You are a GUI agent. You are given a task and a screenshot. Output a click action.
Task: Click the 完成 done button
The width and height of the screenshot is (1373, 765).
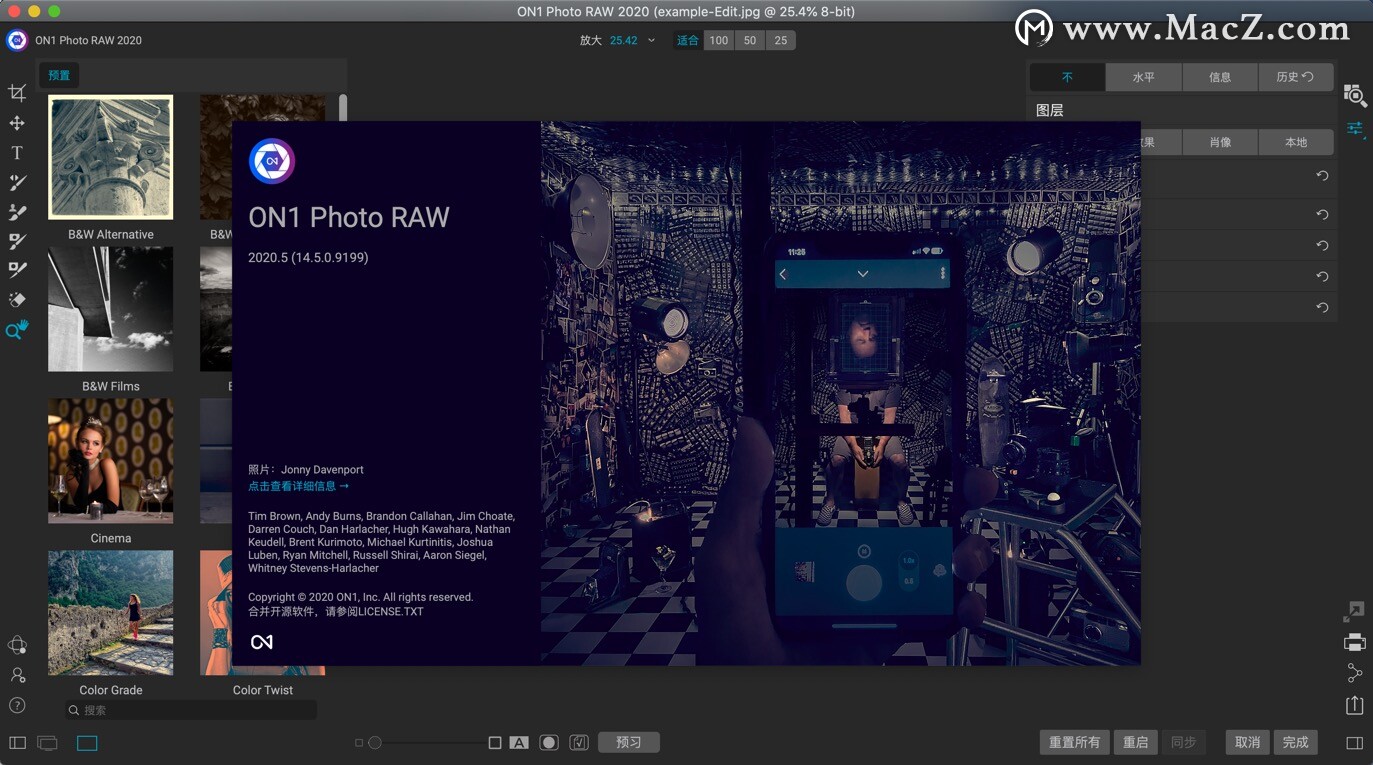1296,742
